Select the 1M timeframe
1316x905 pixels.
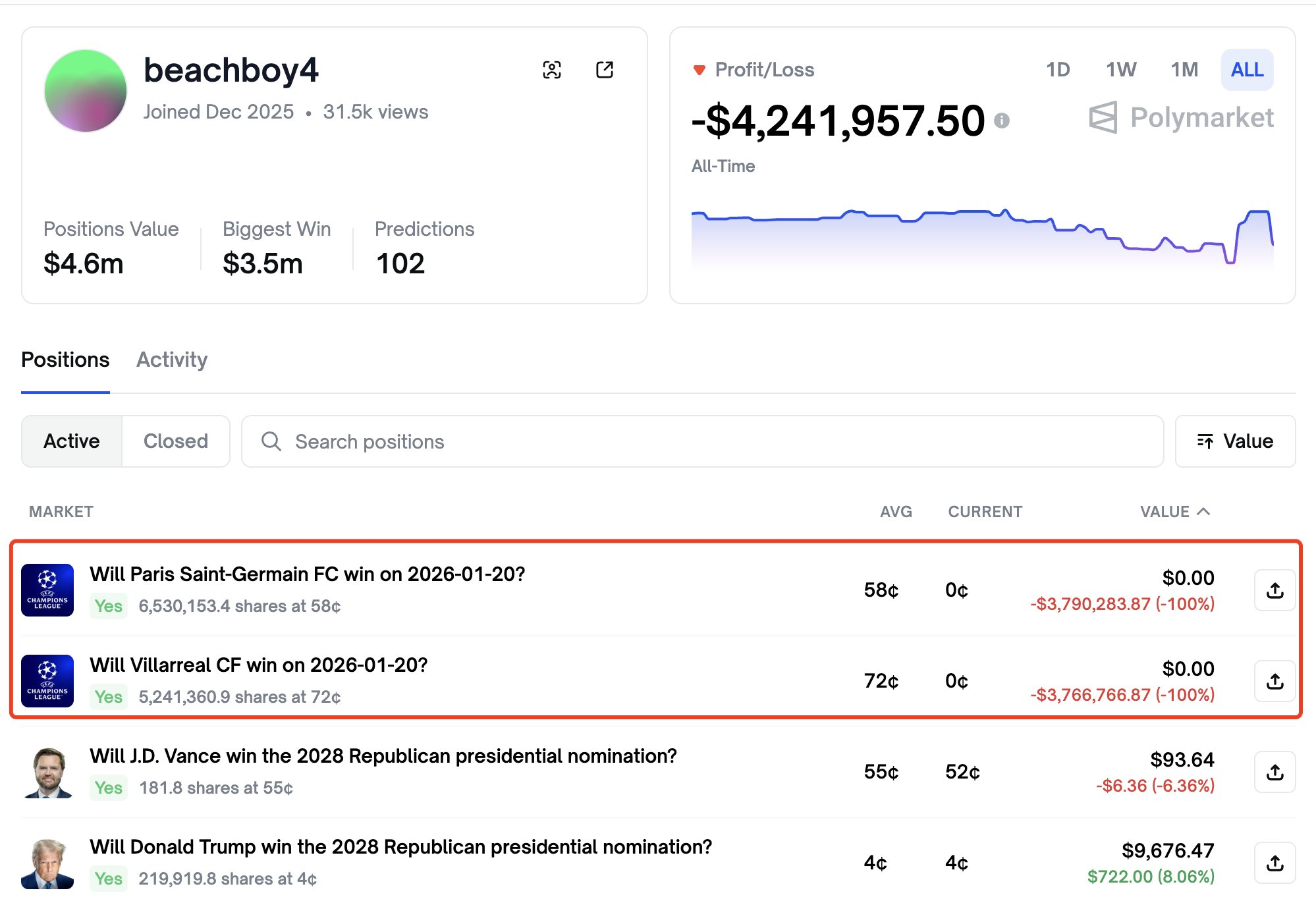coord(1184,70)
